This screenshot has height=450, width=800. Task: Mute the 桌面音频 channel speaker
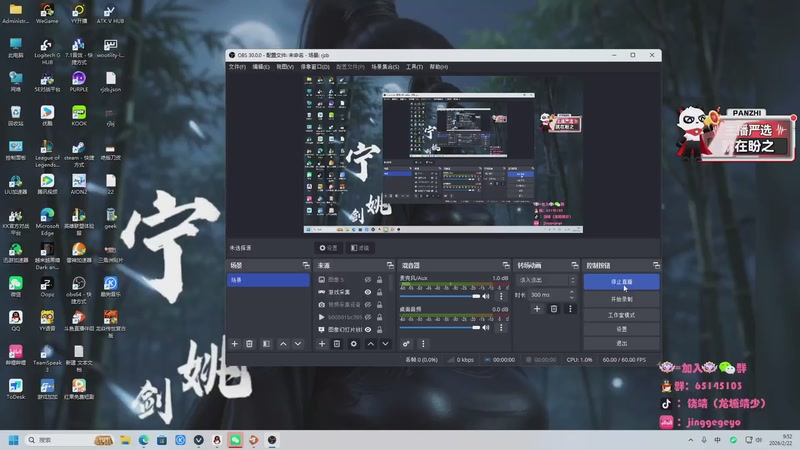(x=486, y=328)
